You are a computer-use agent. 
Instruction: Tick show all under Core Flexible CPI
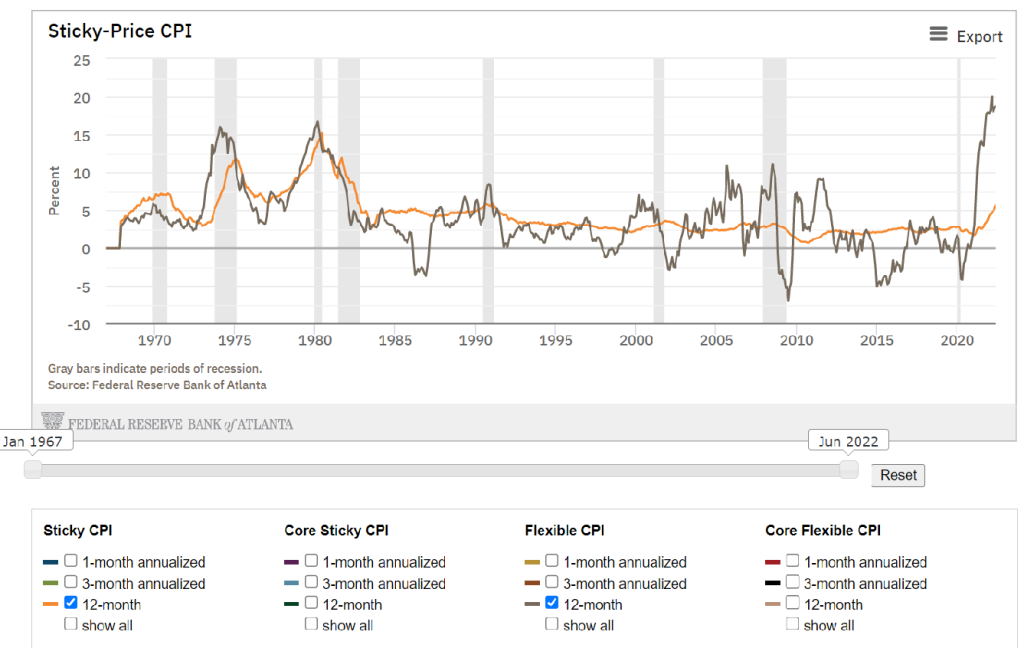click(x=793, y=624)
